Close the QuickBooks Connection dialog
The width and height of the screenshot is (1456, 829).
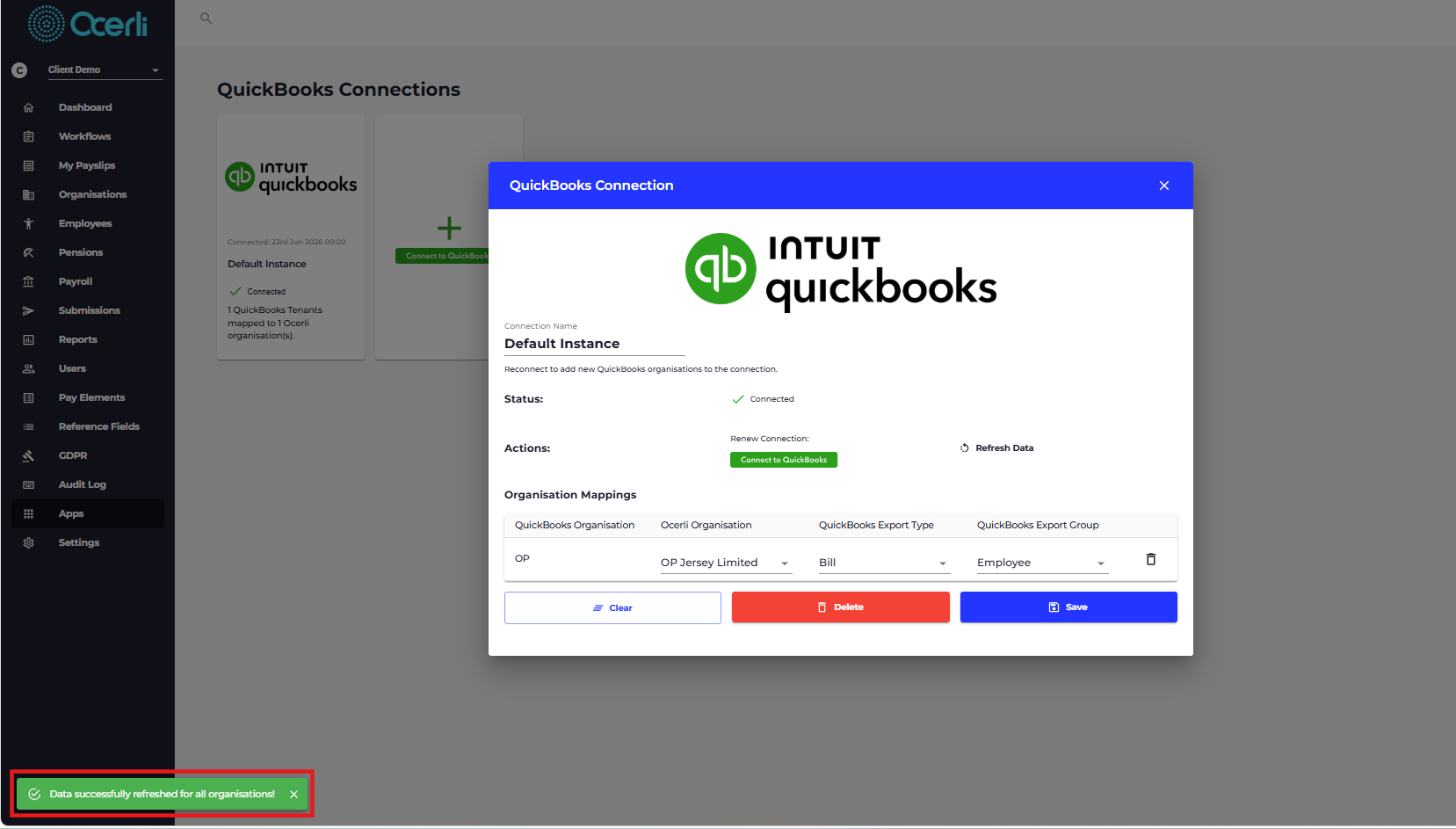pyautogui.click(x=1164, y=185)
